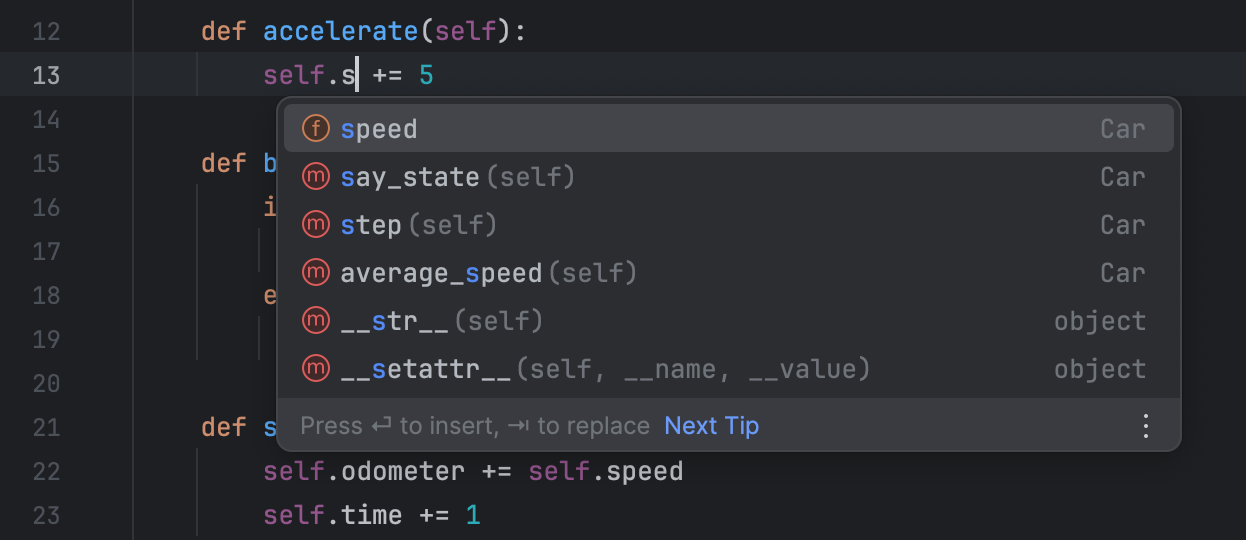Click line number 13 in the gutter
The width and height of the screenshot is (1246, 540).
pos(46,76)
